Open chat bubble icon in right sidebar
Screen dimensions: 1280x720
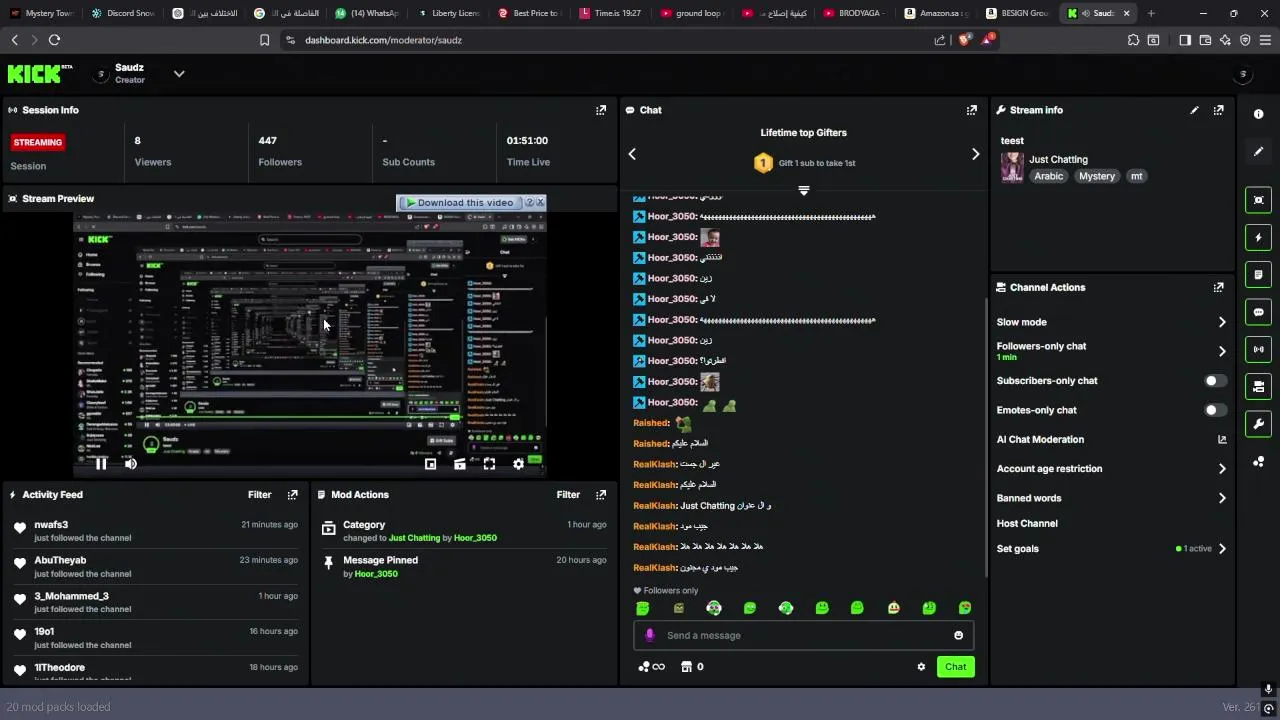click(1259, 312)
